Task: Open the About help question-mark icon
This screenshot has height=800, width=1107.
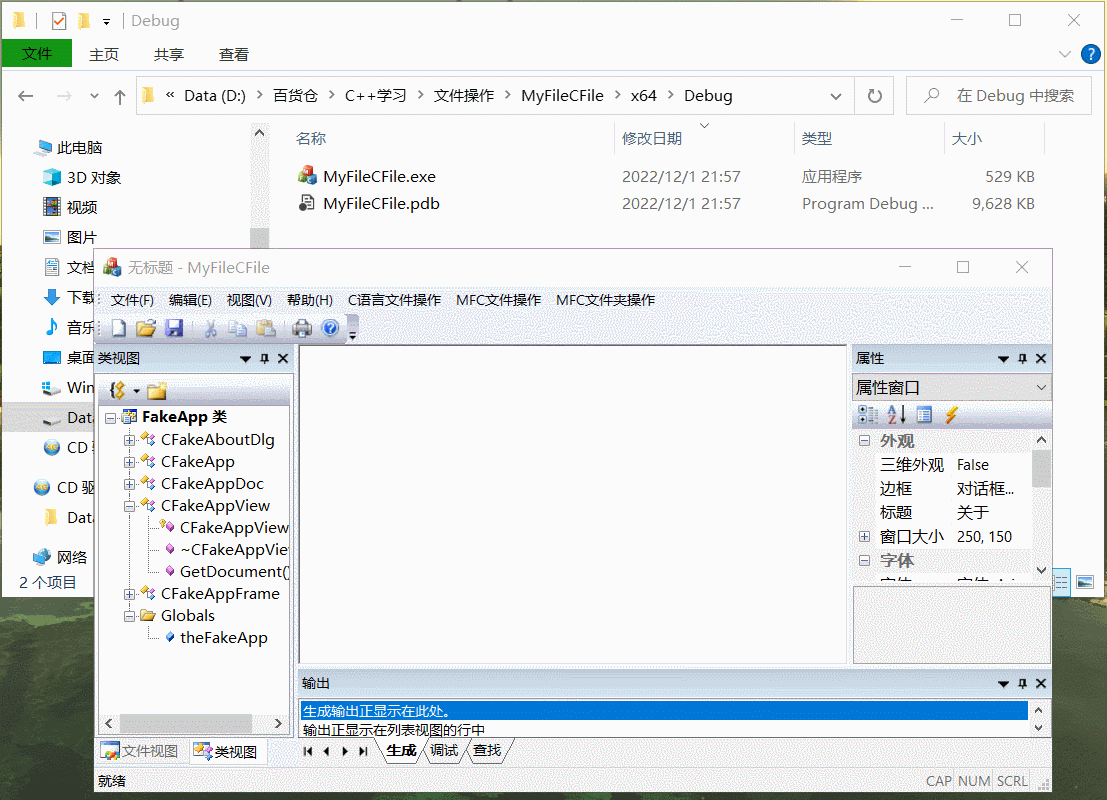Action: tap(329, 328)
